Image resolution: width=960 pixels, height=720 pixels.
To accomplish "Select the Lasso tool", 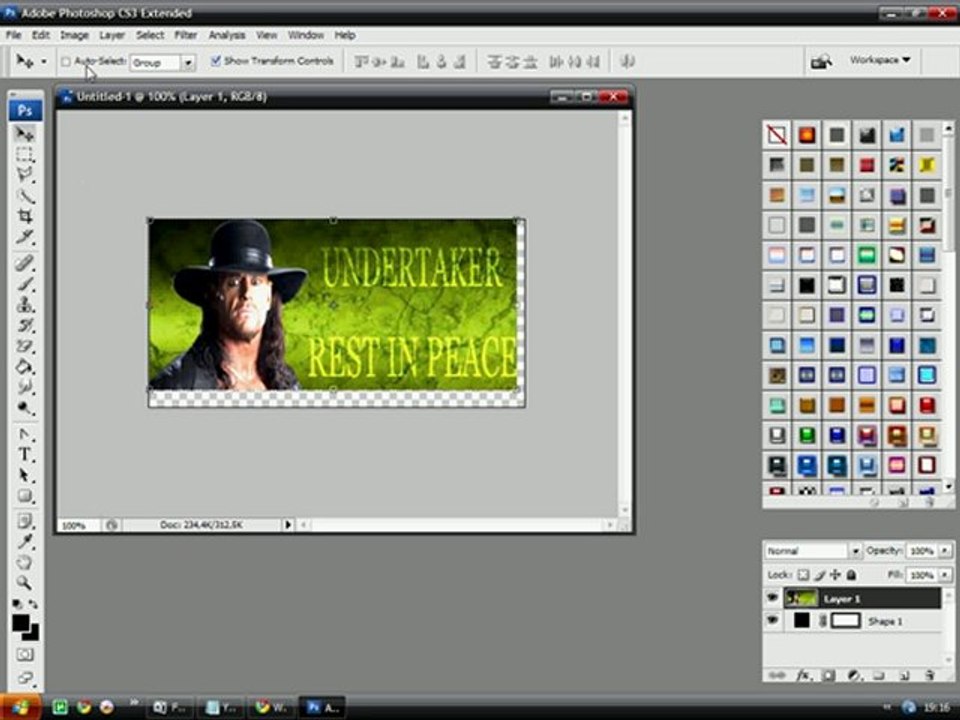I will [24, 174].
